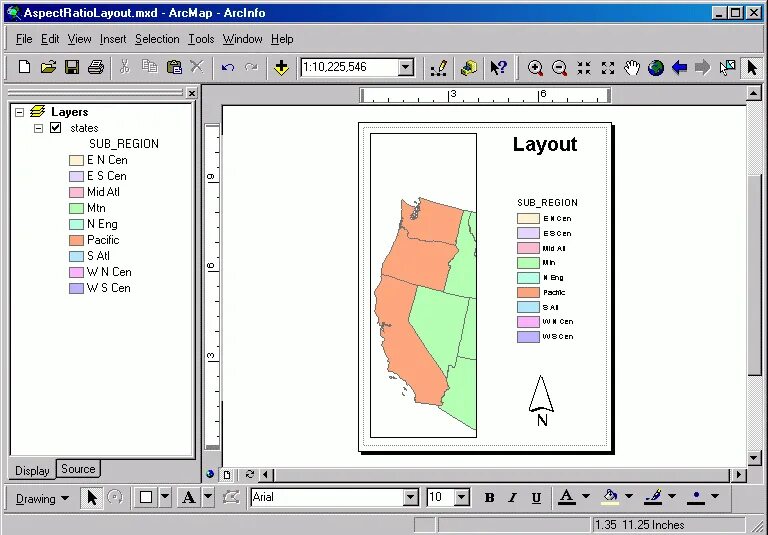Screen dimensions: 768x535
Task: Click the Rotate tool on Drawing toolbar
Action: [115, 498]
